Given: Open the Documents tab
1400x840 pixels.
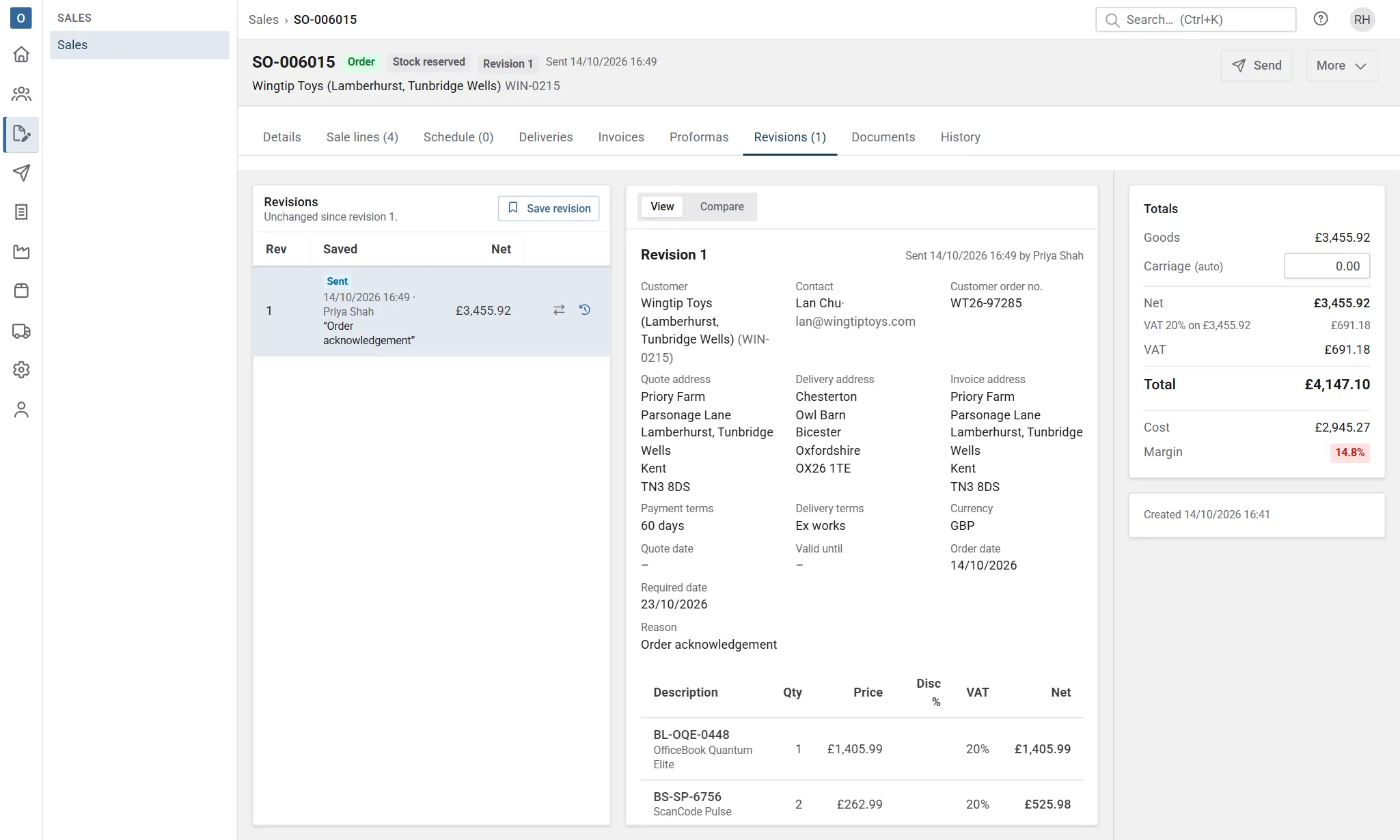Looking at the screenshot, I should tap(883, 137).
